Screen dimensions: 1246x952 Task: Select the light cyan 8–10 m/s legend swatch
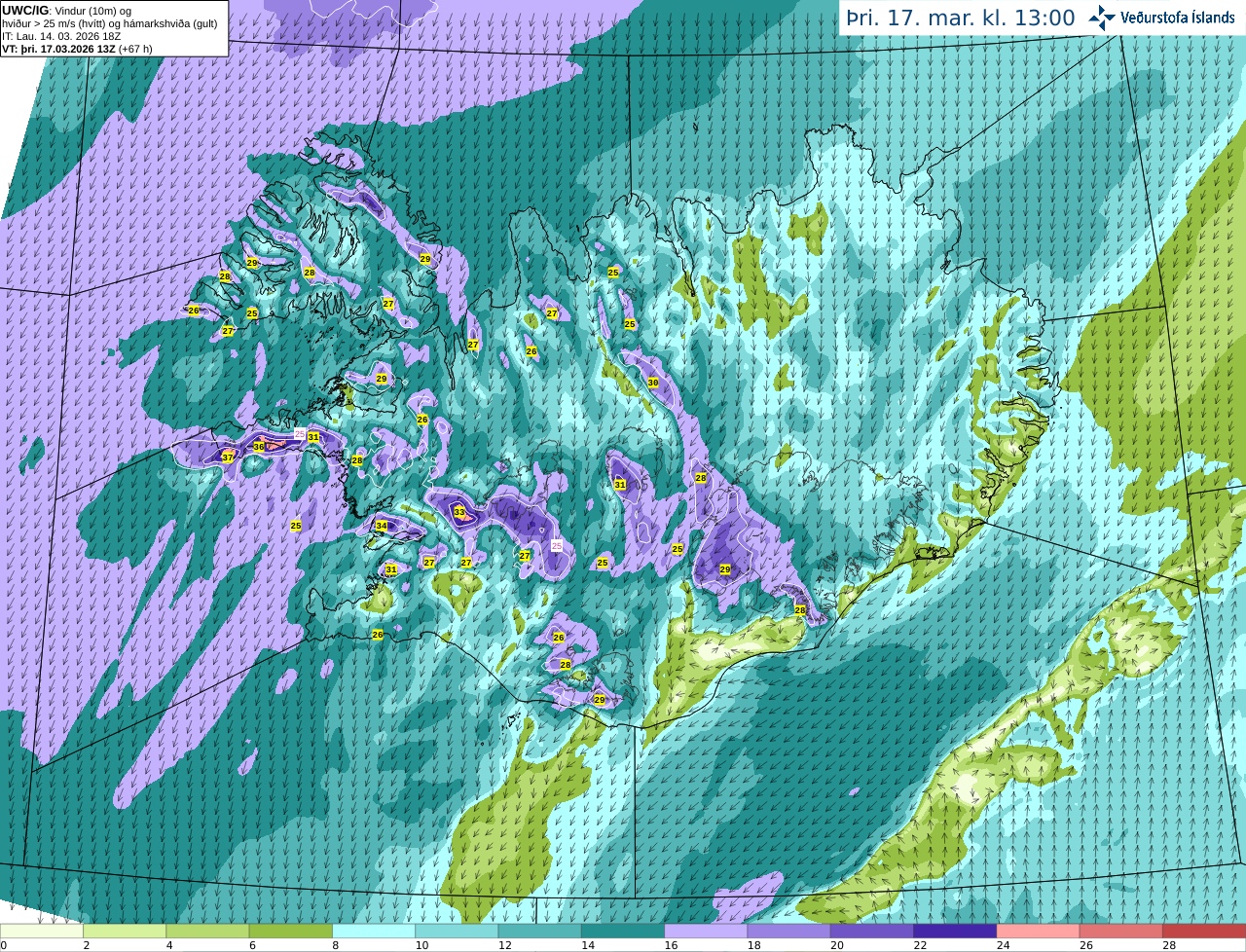click(x=374, y=932)
